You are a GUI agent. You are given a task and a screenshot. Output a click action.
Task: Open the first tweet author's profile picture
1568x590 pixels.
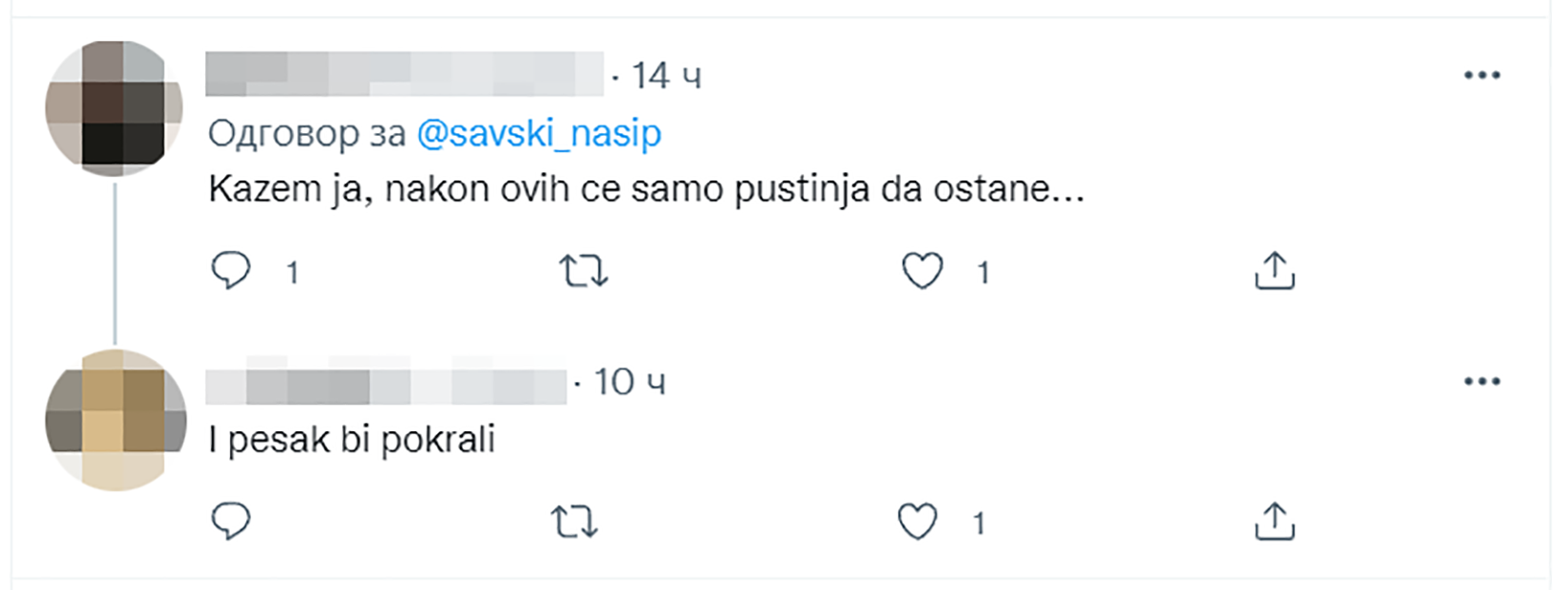113,104
